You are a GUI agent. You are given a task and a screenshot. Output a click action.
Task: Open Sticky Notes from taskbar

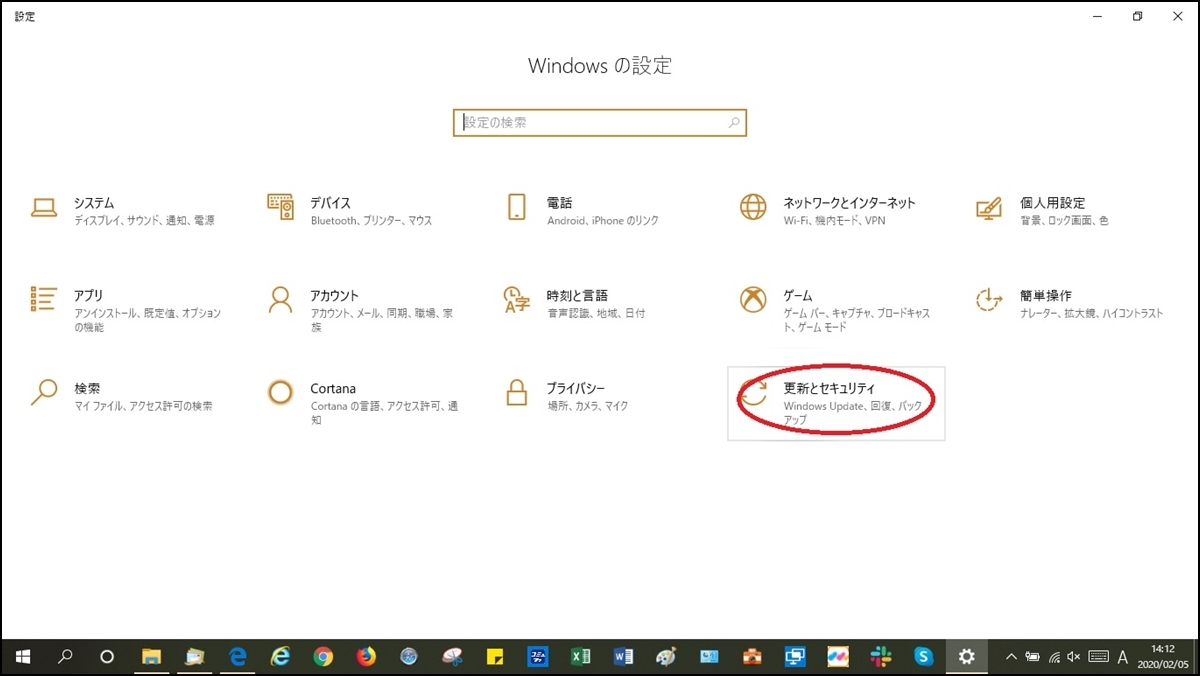(x=494, y=657)
